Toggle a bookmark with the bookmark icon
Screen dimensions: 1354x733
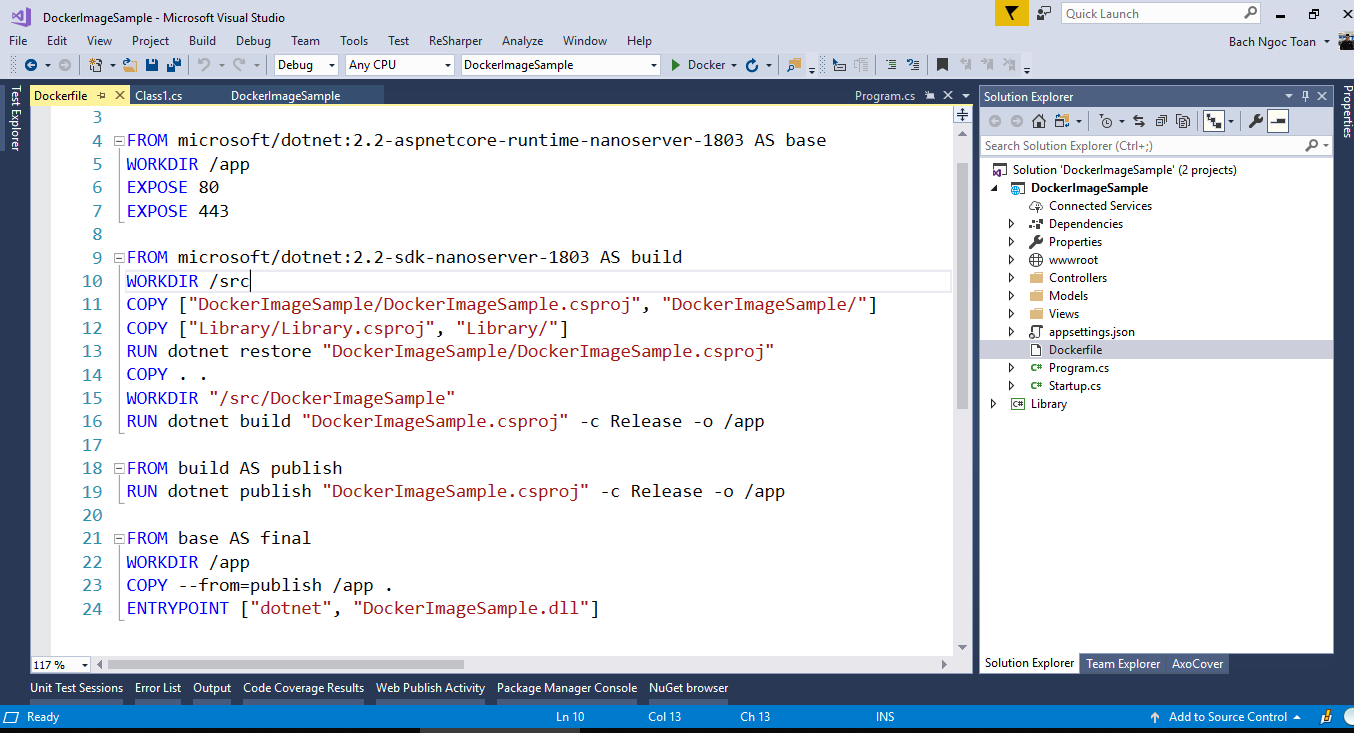pyautogui.click(x=942, y=65)
